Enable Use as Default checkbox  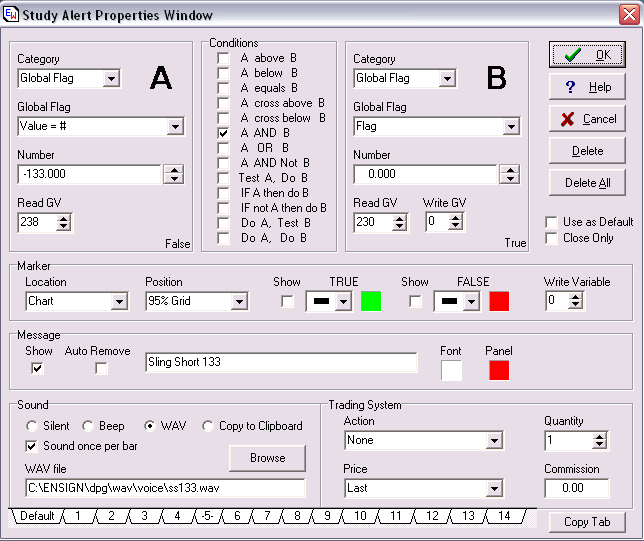(x=551, y=222)
